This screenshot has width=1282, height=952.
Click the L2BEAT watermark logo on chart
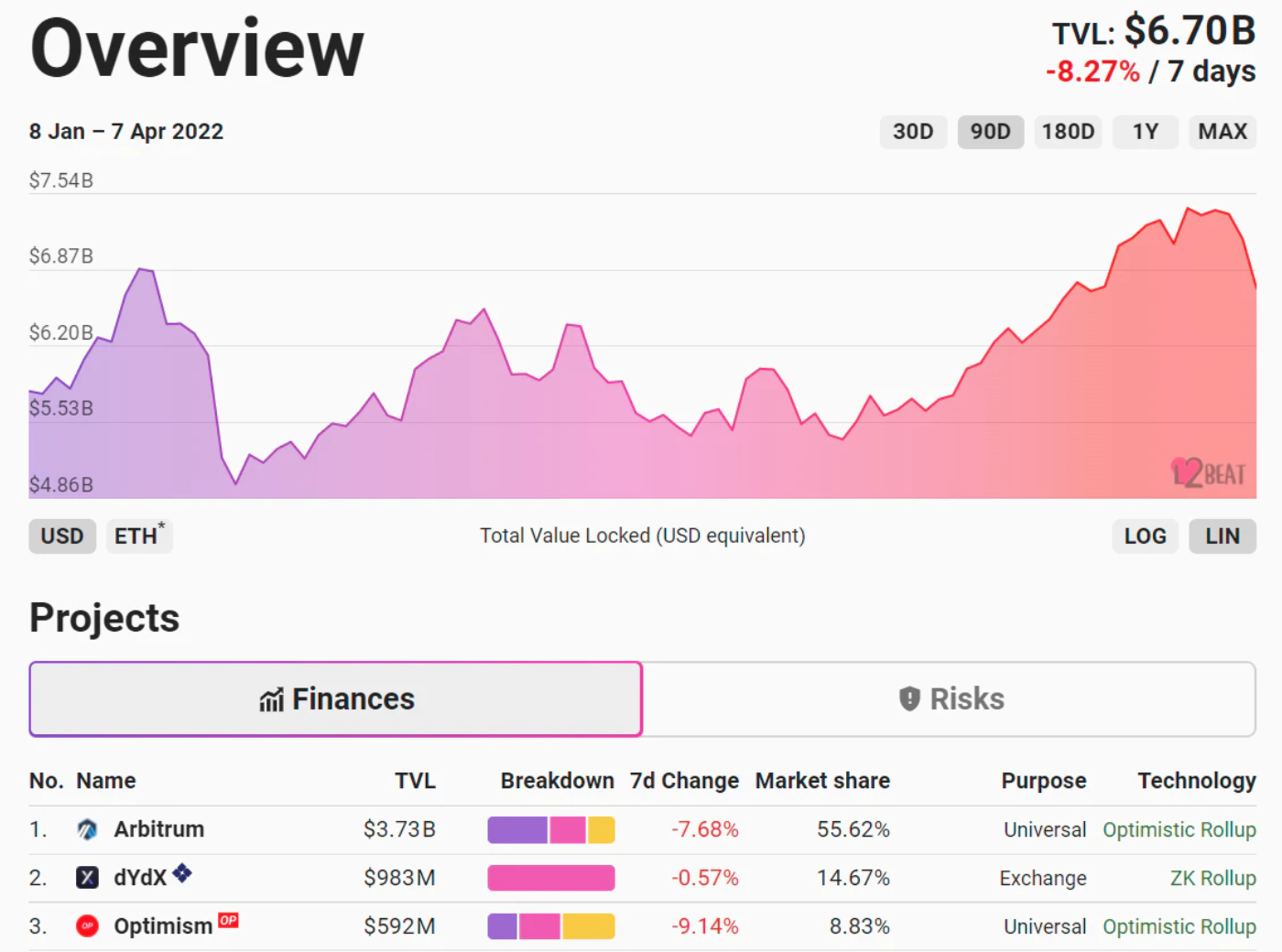pos(1209,472)
